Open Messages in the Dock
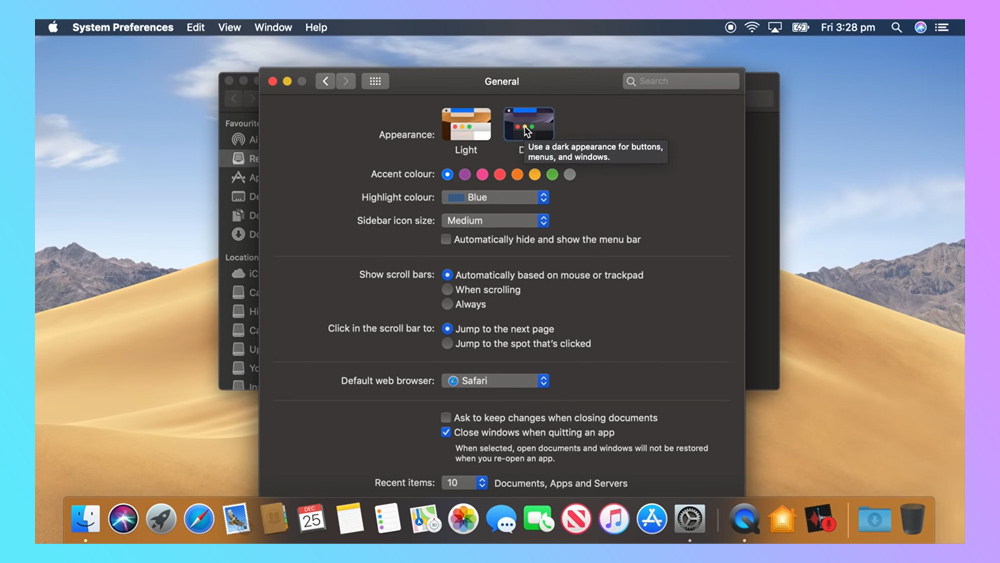The height and width of the screenshot is (563, 1000). (501, 518)
